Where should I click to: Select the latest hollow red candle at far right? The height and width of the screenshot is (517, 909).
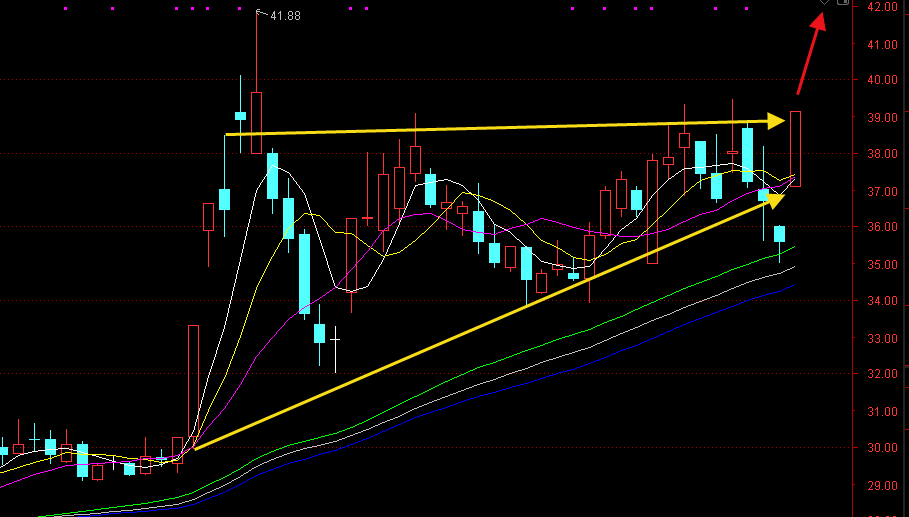click(795, 149)
